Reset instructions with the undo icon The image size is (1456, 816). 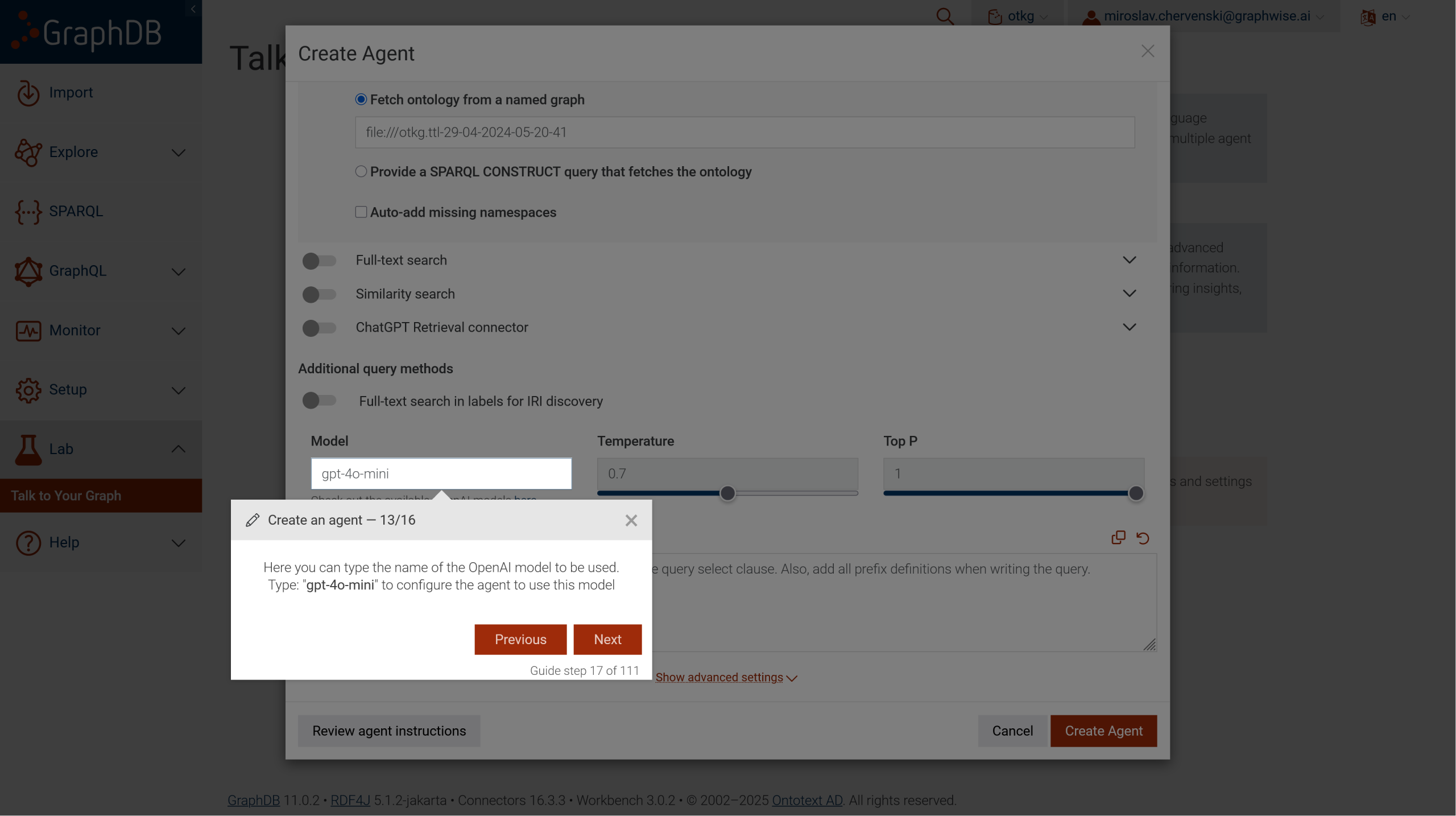coord(1143,538)
